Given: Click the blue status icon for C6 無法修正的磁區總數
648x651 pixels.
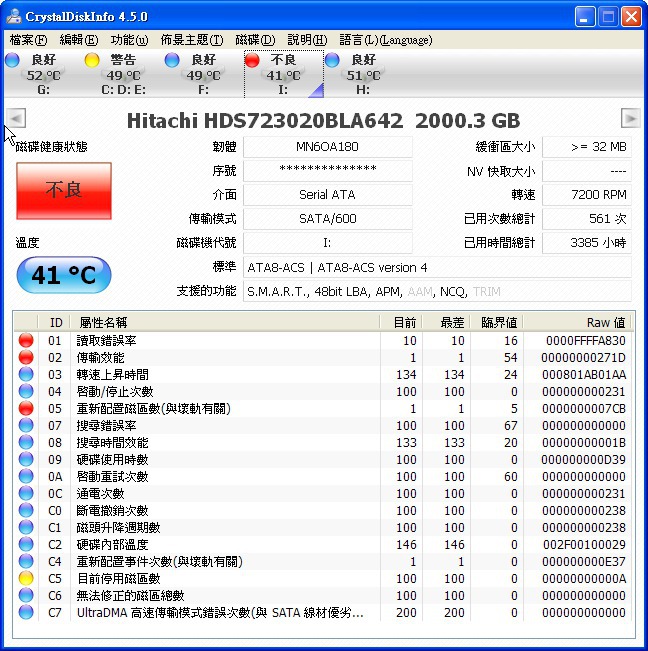Looking at the screenshot, I should point(26,595).
